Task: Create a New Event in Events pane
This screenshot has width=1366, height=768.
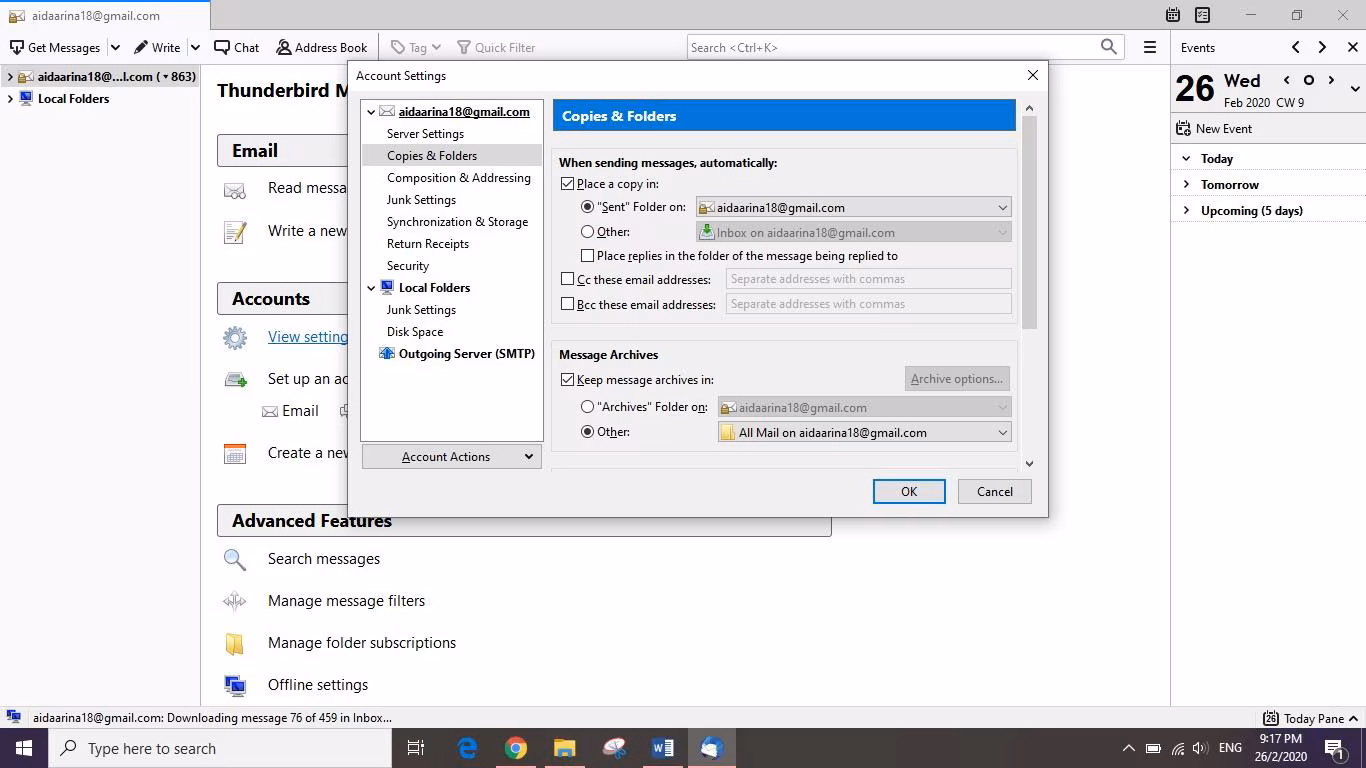Action: pyautogui.click(x=1215, y=129)
